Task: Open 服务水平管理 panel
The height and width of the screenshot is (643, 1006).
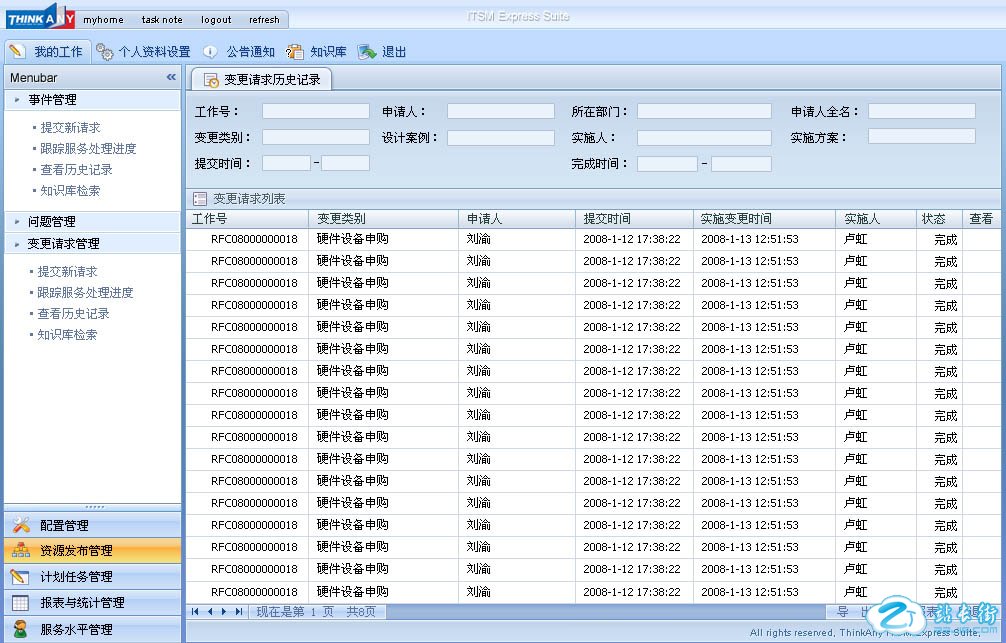Action: [92, 630]
